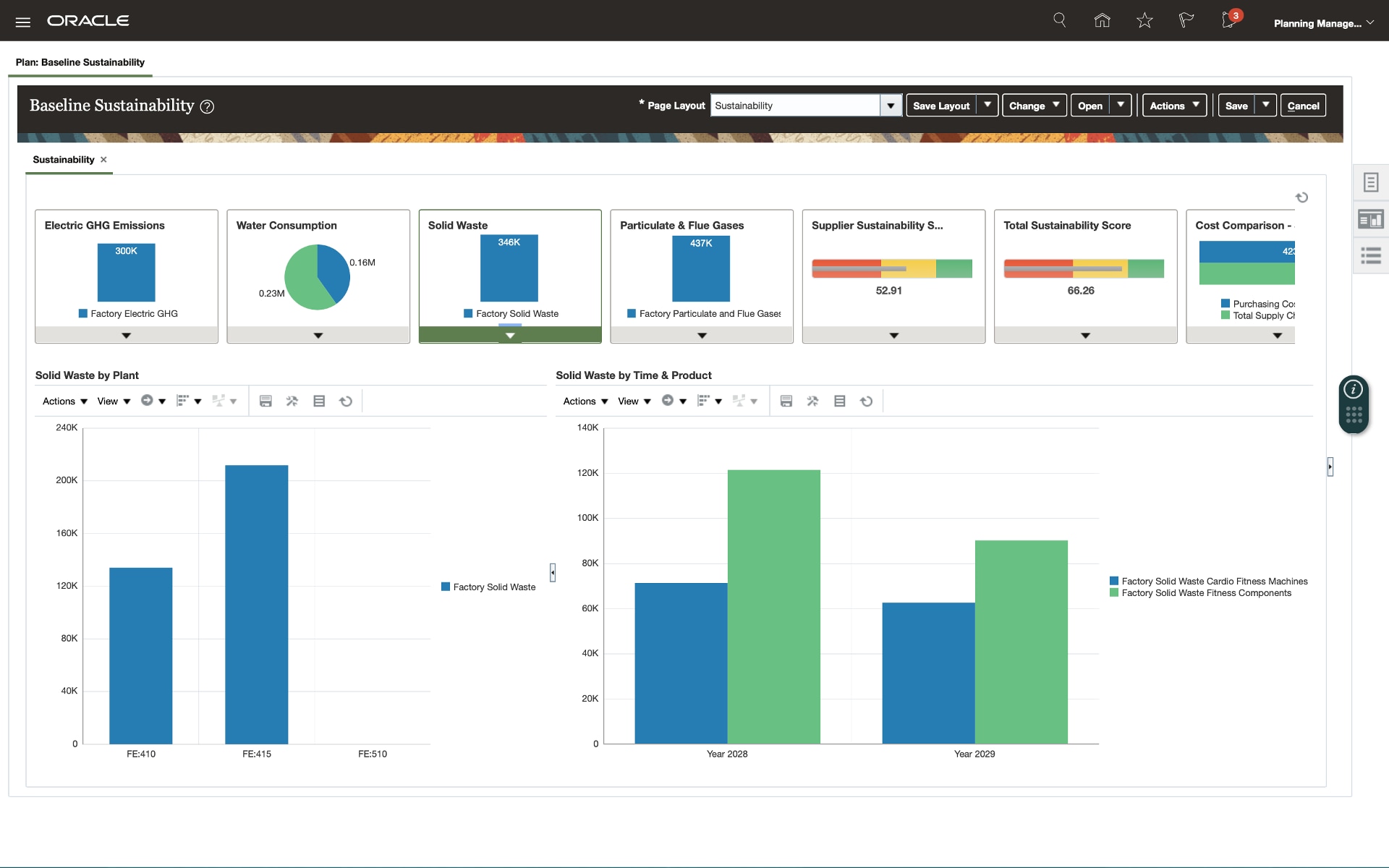Open the Favorites star icon
1389x868 pixels.
[x=1144, y=20]
